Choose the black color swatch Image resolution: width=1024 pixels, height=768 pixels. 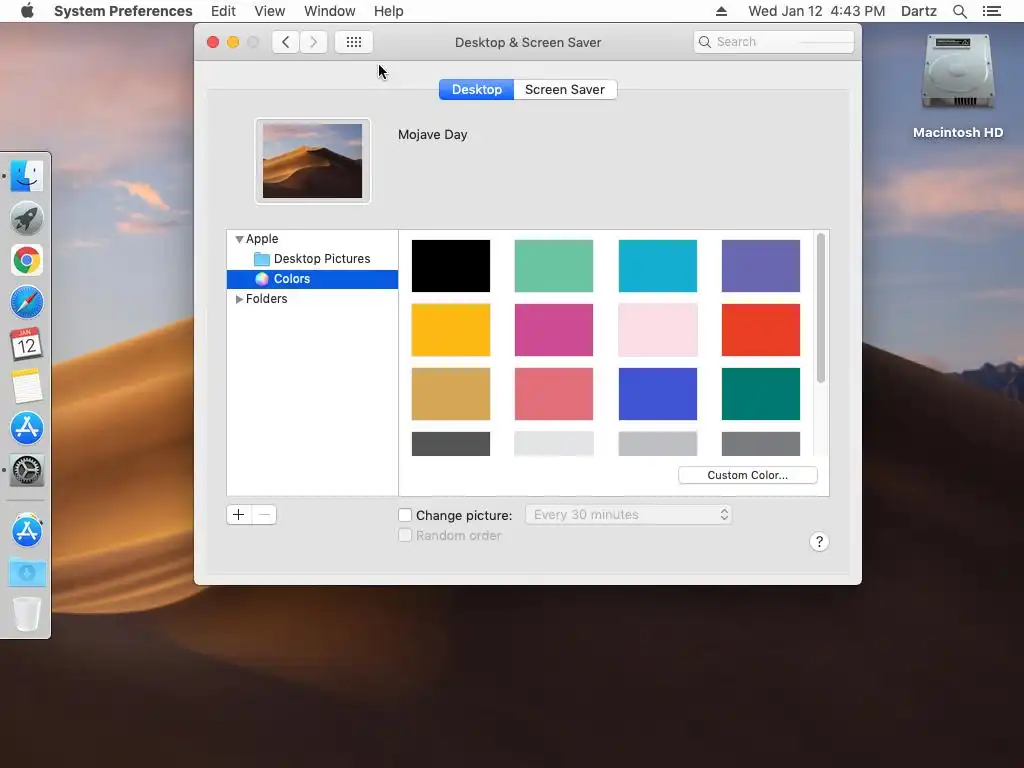tap(451, 266)
